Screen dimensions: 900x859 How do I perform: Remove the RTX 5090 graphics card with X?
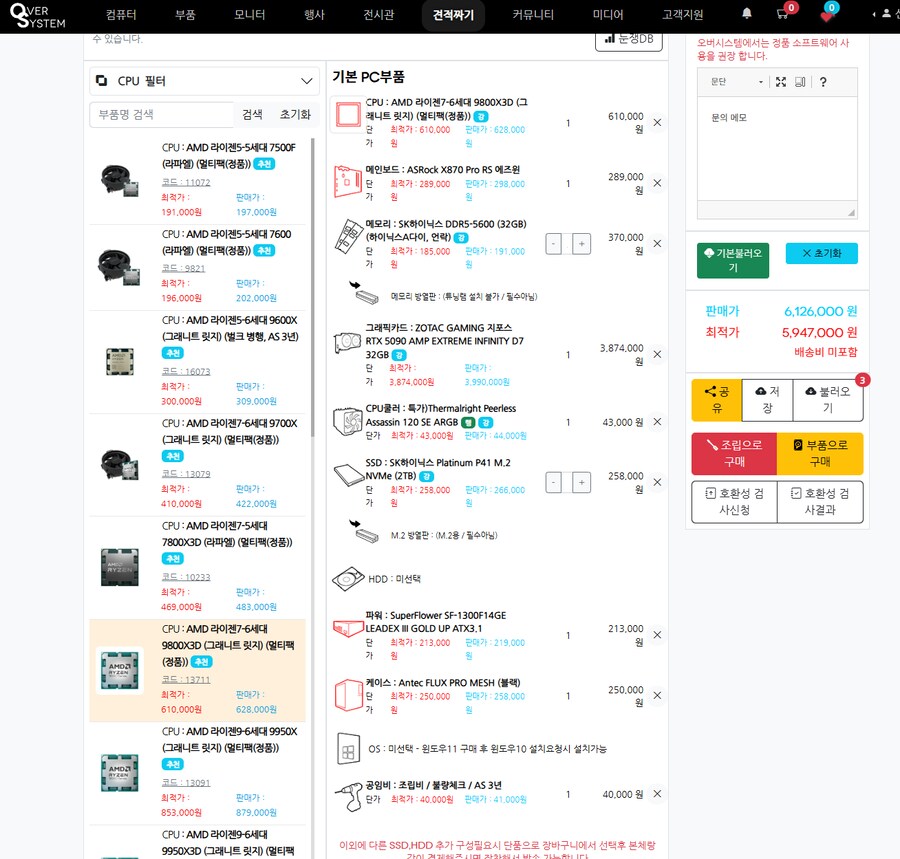(x=657, y=354)
